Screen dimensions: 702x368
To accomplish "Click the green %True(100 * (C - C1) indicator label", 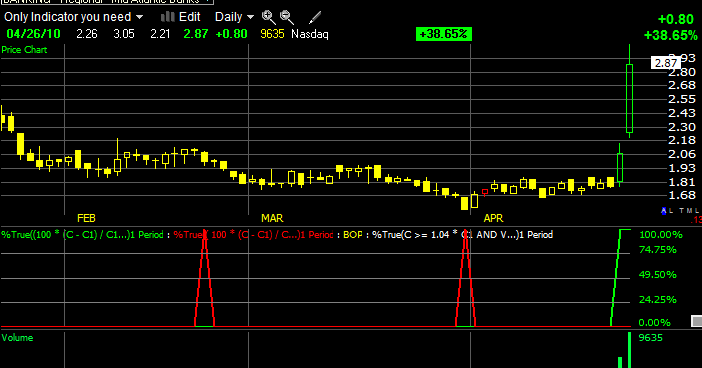I will click(83, 235).
